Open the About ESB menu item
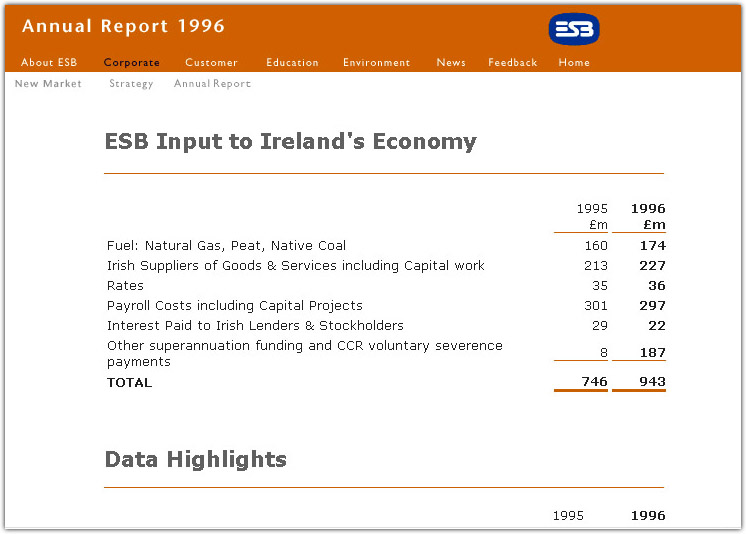This screenshot has width=746, height=534. click(x=49, y=62)
